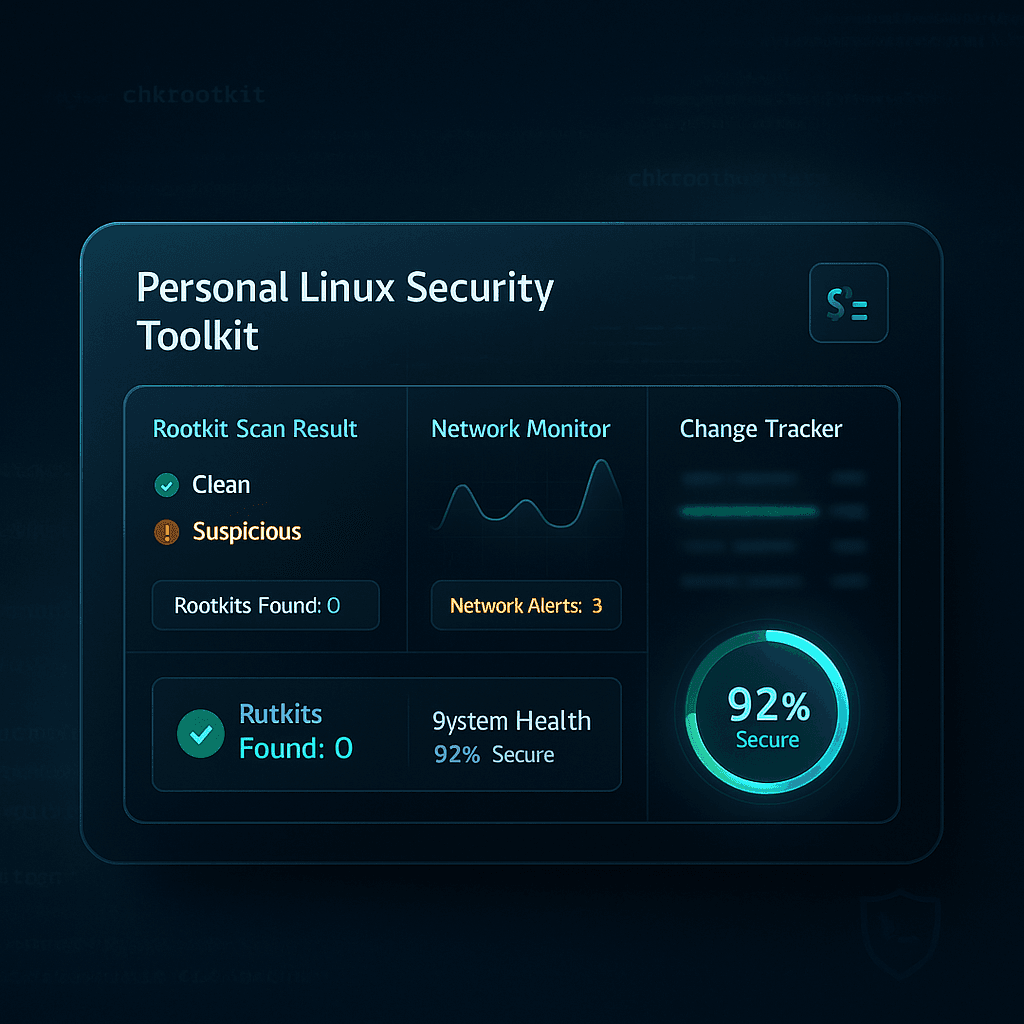The height and width of the screenshot is (1024, 1024).
Task: Toggle the Clean scan status
Action: click(220, 485)
